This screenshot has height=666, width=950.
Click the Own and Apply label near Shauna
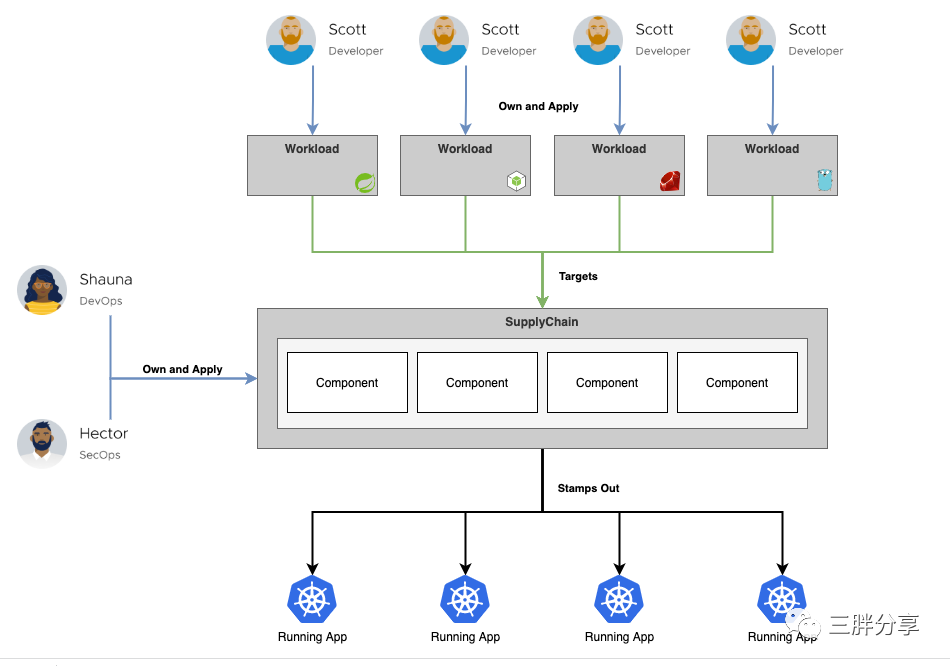point(182,370)
